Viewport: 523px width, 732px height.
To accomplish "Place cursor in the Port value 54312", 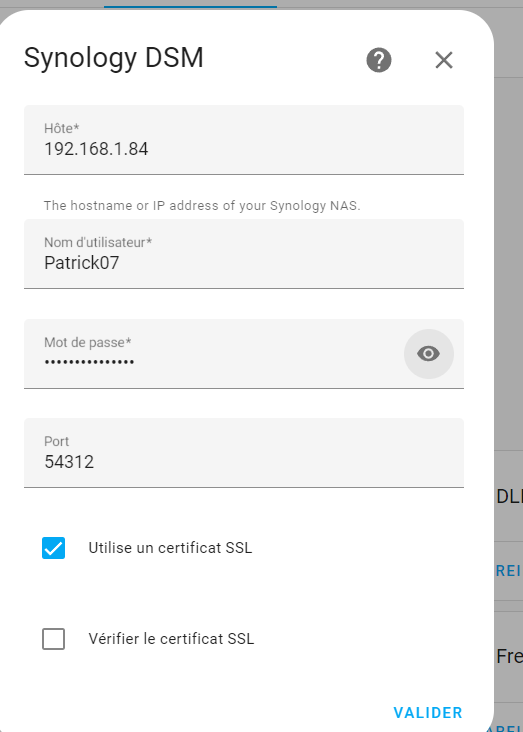I will pyautogui.click(x=69, y=462).
